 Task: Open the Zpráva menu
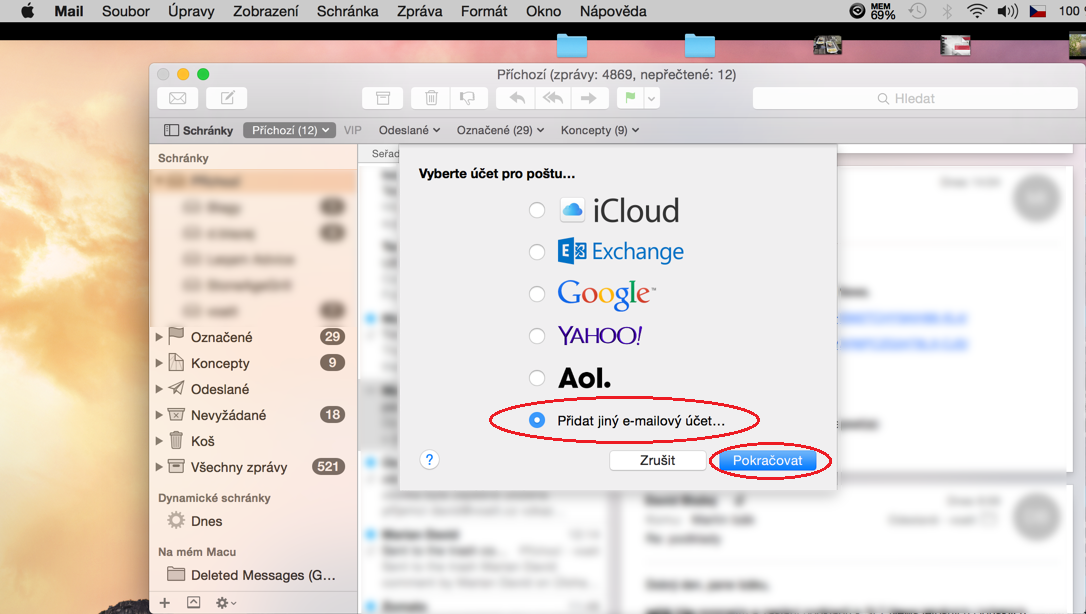[420, 11]
